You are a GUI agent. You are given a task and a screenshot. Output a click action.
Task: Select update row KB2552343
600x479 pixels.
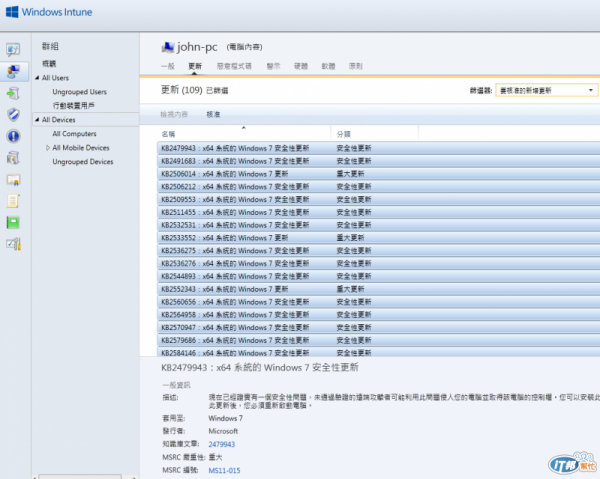[378, 289]
